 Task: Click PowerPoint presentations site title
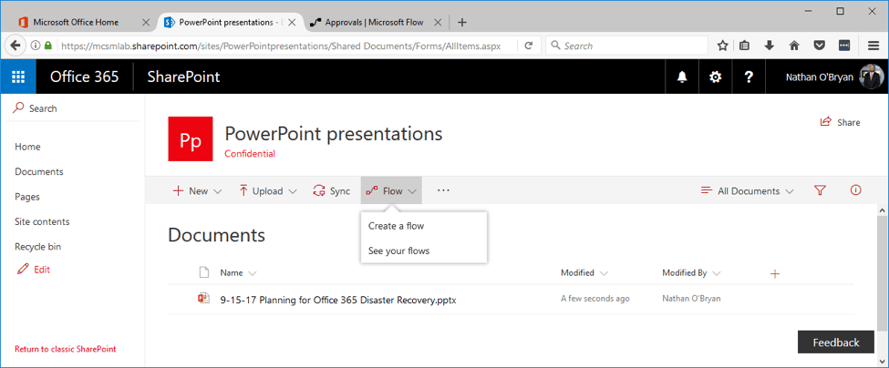333,133
